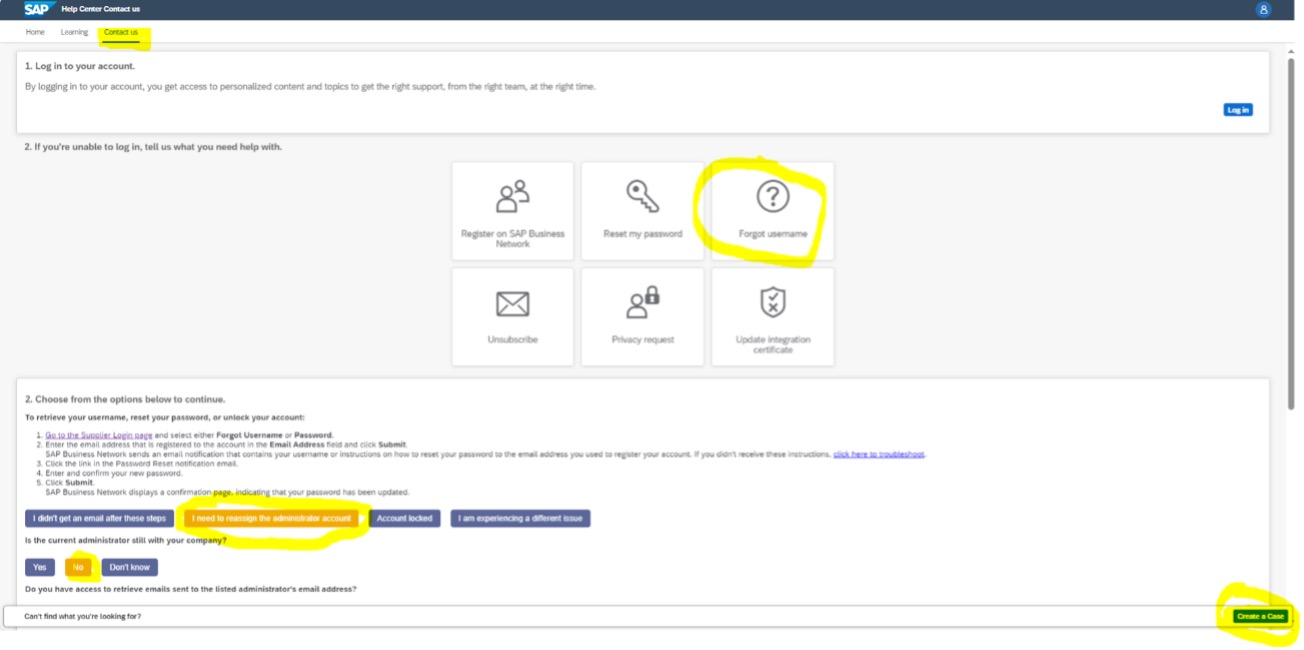Click the Create a Case button
The width and height of the screenshot is (1304, 650).
1260,616
